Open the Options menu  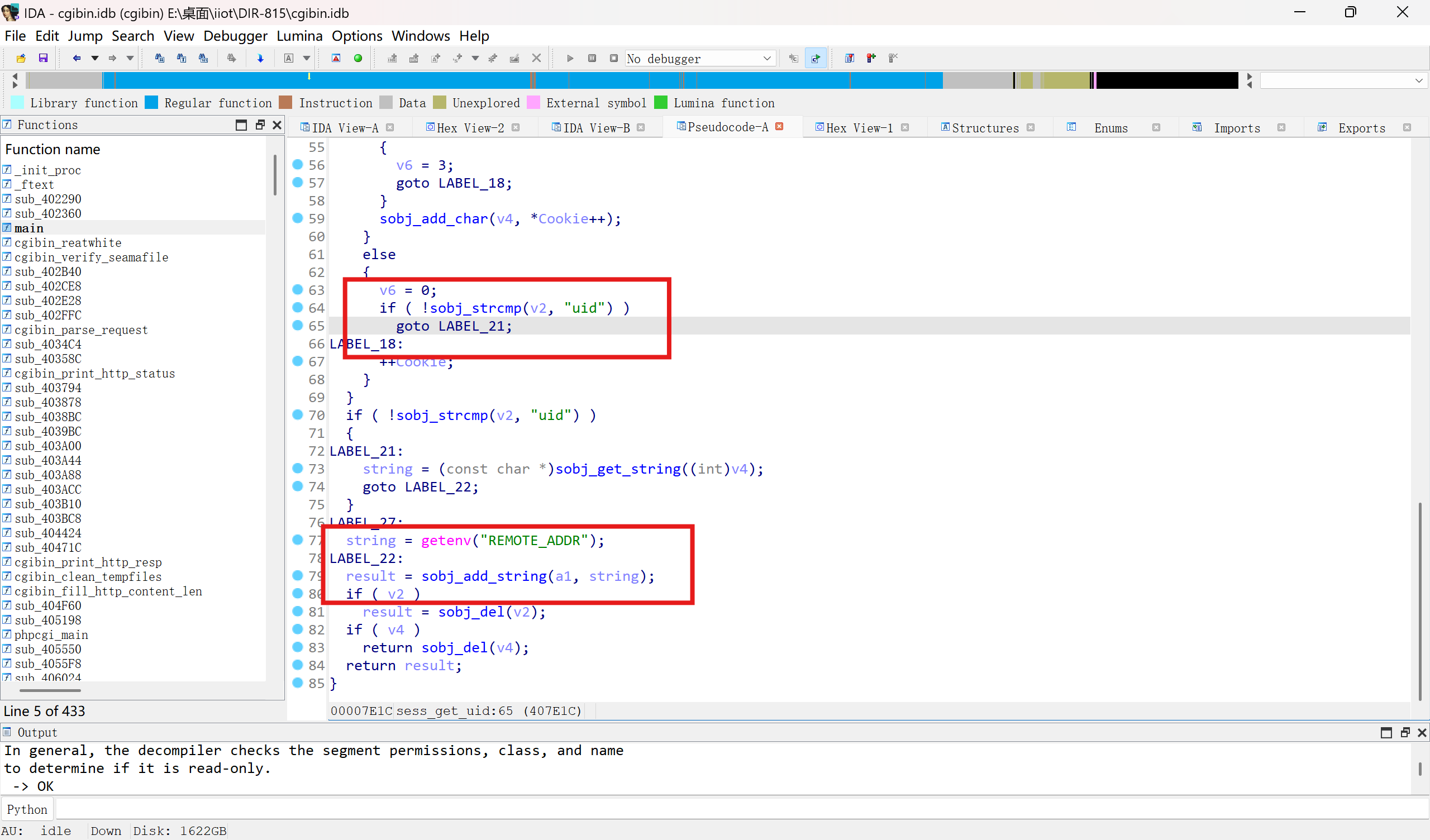click(357, 36)
